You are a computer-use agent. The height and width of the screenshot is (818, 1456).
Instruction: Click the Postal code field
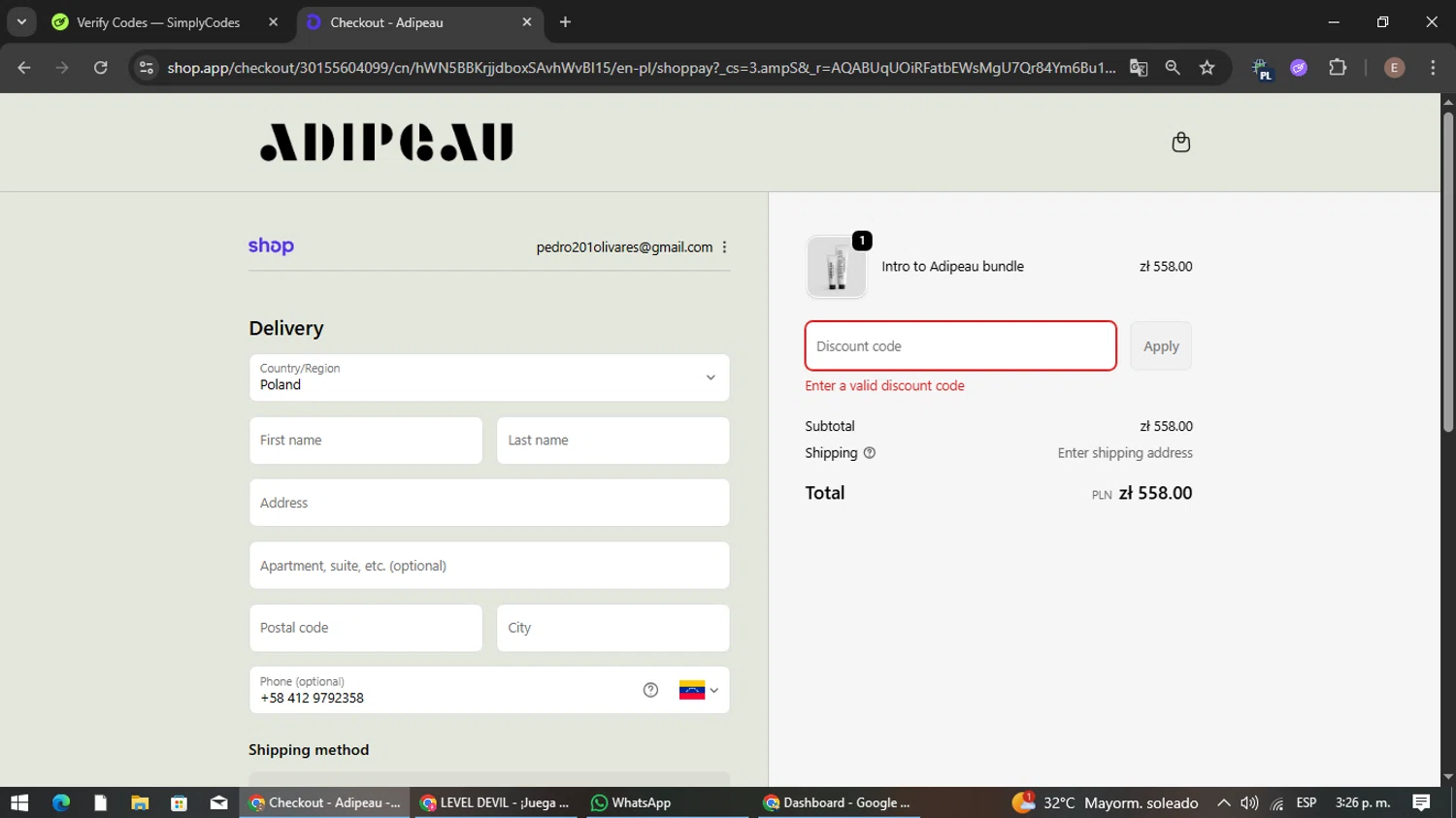366,628
